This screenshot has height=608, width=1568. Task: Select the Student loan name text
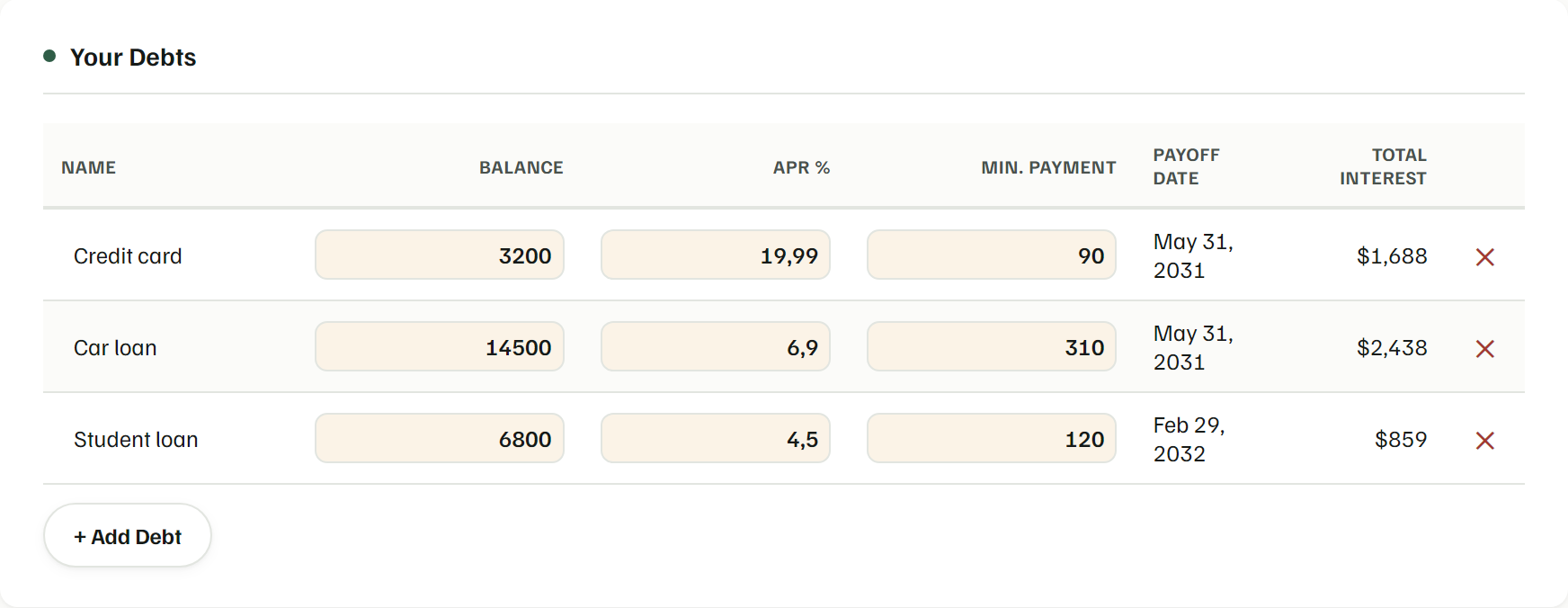tap(136, 440)
